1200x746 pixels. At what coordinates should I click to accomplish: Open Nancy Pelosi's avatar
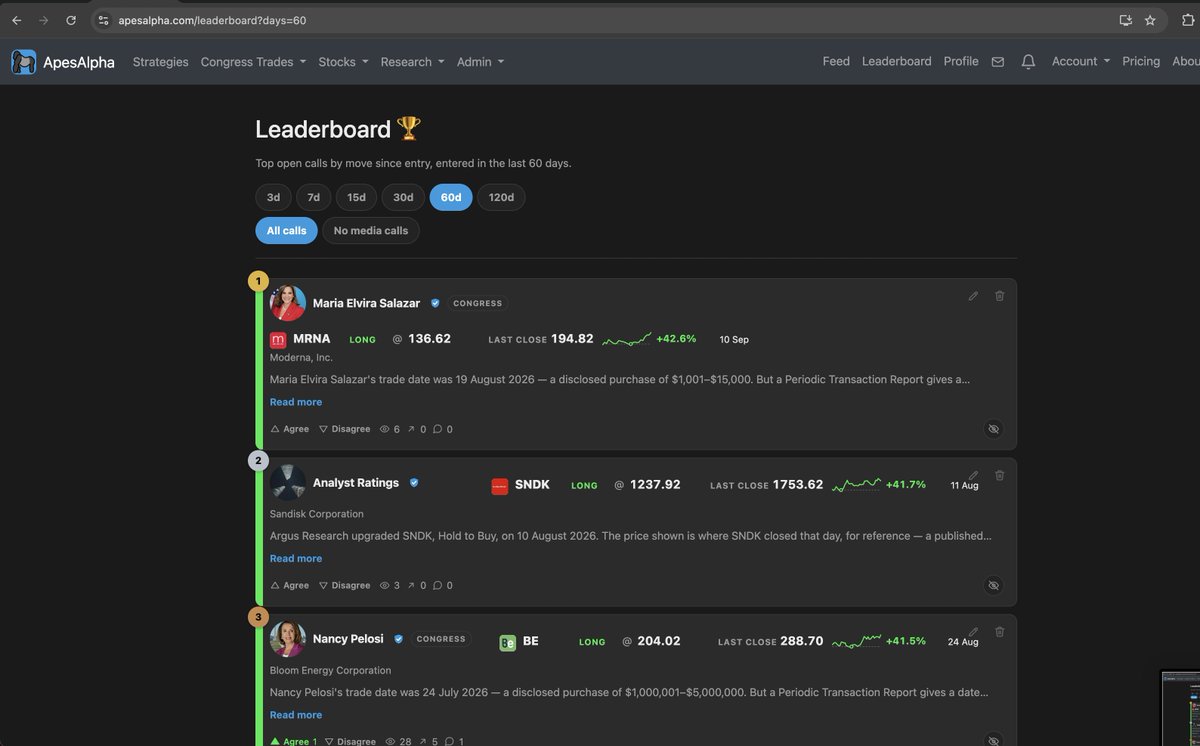click(x=288, y=639)
